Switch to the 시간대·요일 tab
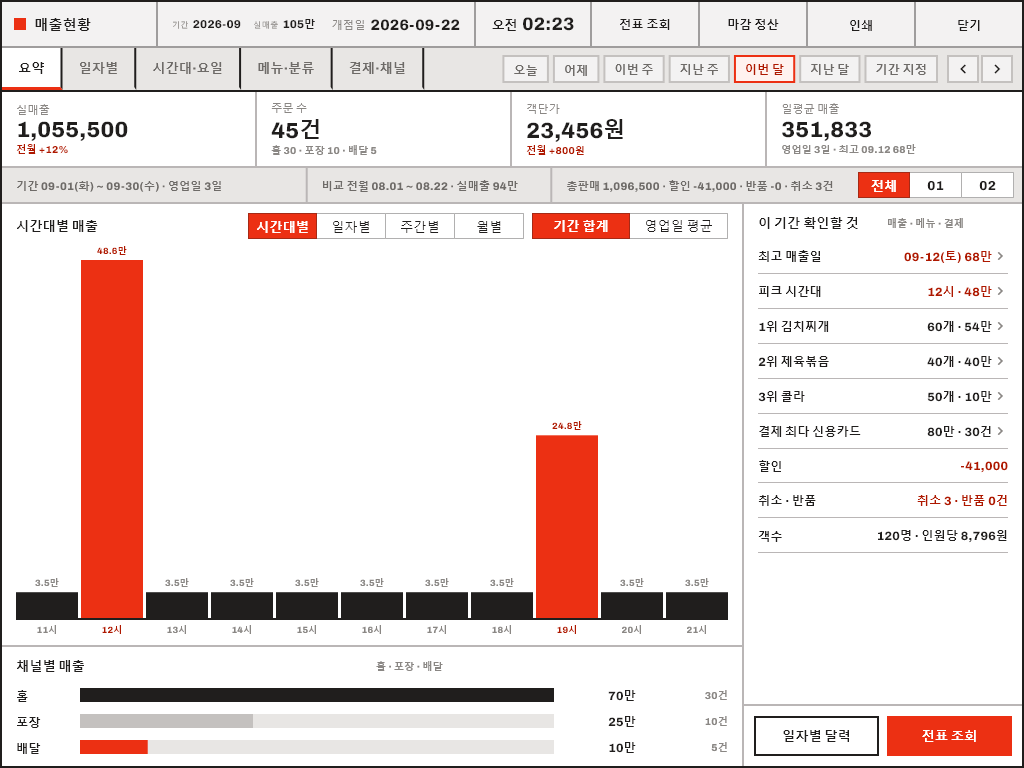 (188, 68)
